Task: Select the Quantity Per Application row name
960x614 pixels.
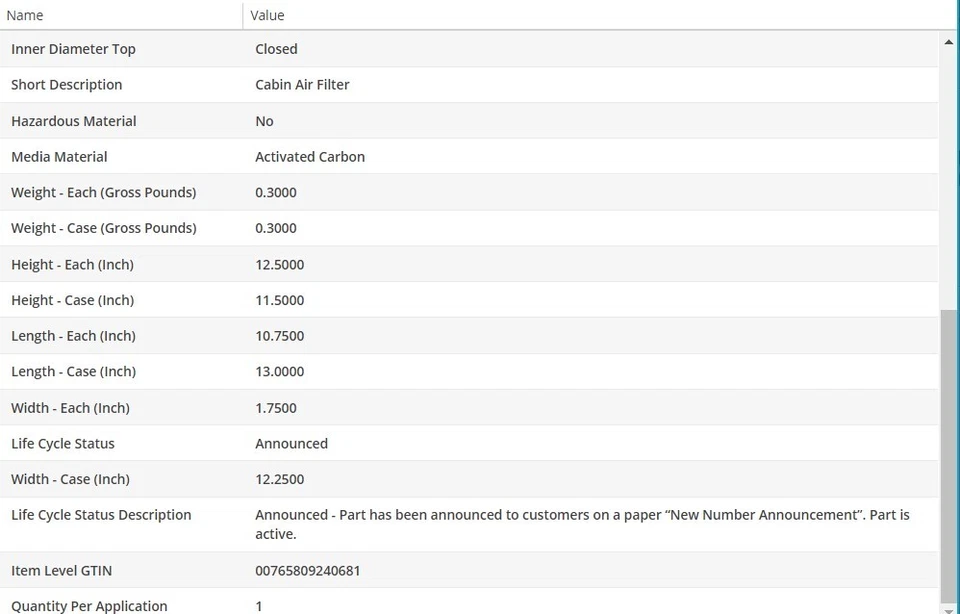Action: (89, 606)
